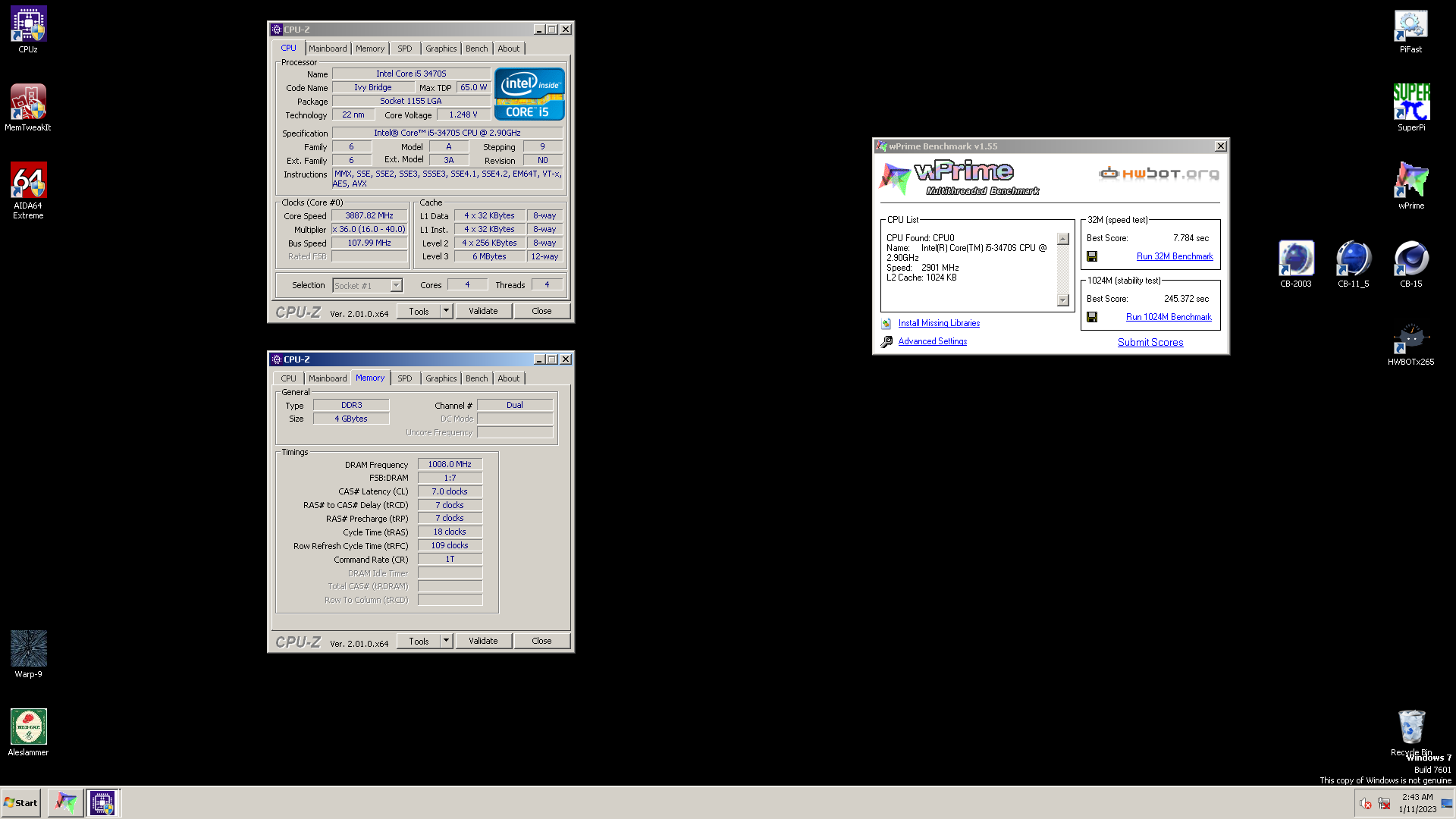Click the volume tray icon

coord(1365,803)
